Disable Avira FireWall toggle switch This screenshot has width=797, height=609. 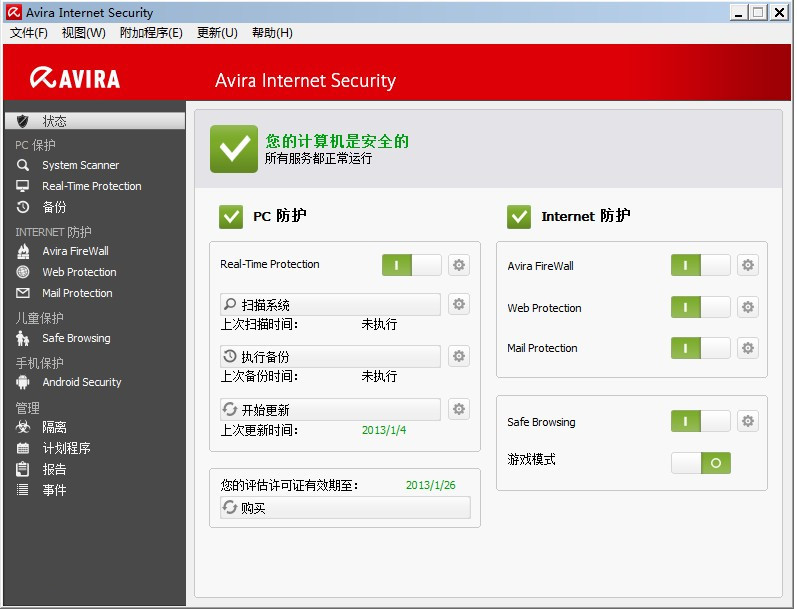(x=700, y=265)
